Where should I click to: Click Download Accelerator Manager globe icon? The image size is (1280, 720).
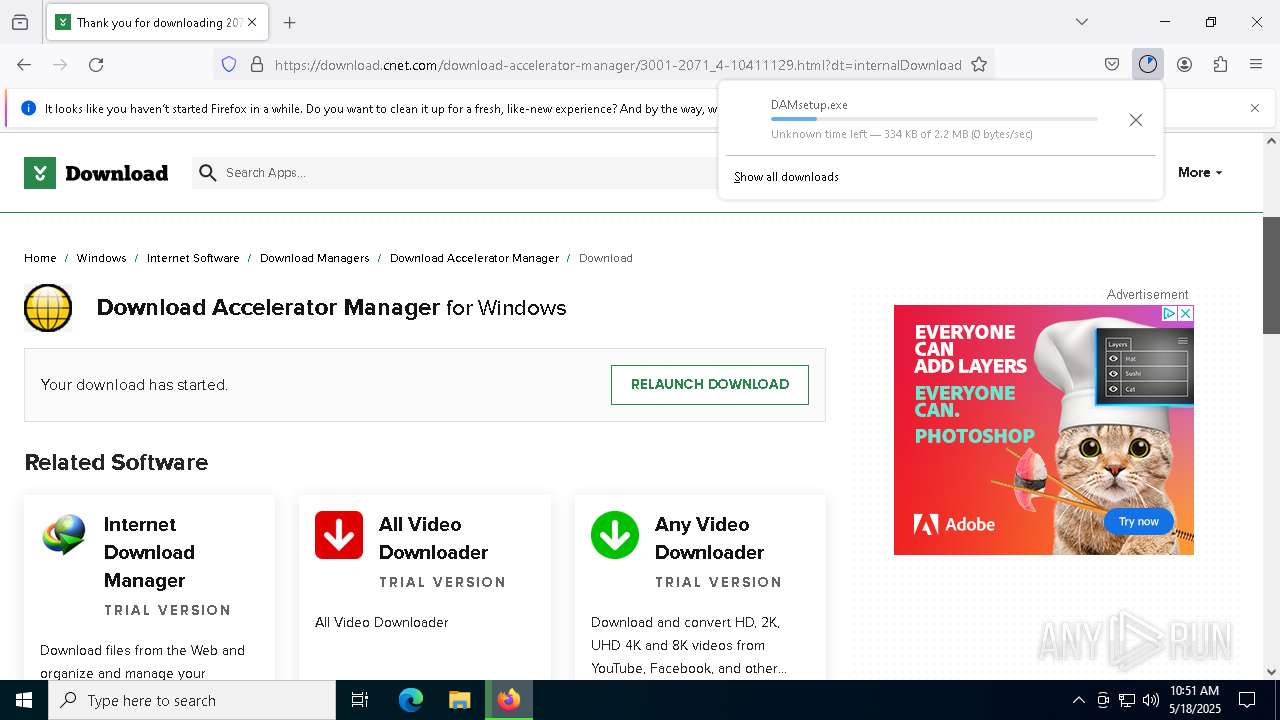(48, 308)
